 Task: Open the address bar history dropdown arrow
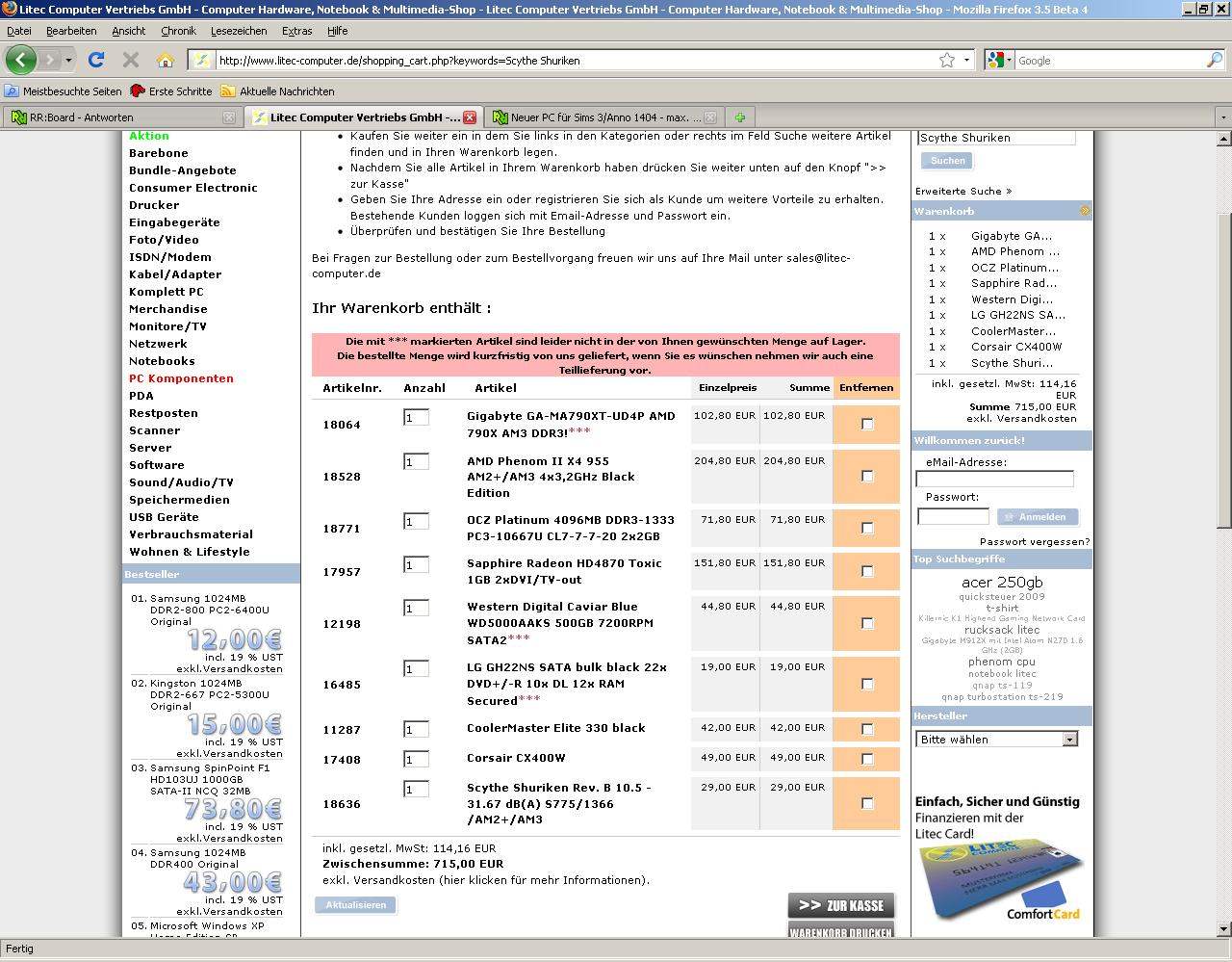(x=967, y=60)
